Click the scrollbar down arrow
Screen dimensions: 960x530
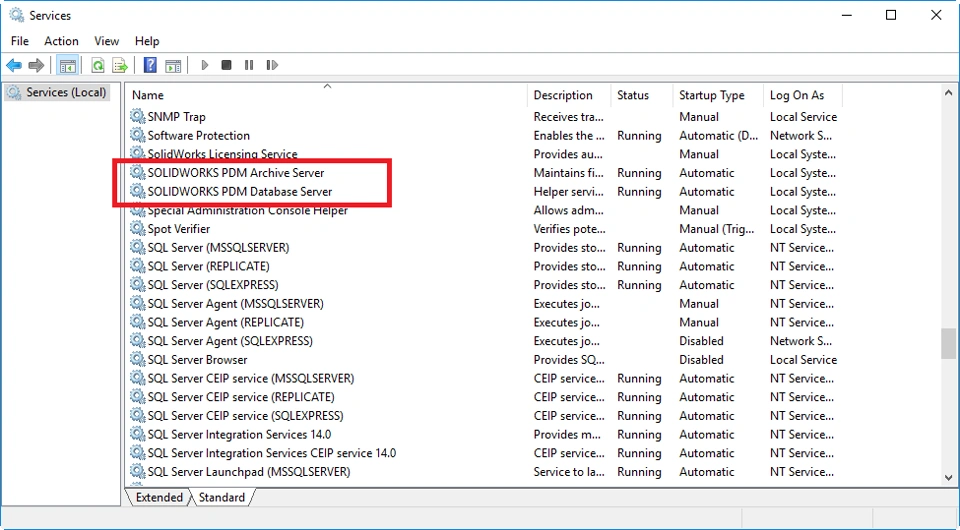click(948, 477)
